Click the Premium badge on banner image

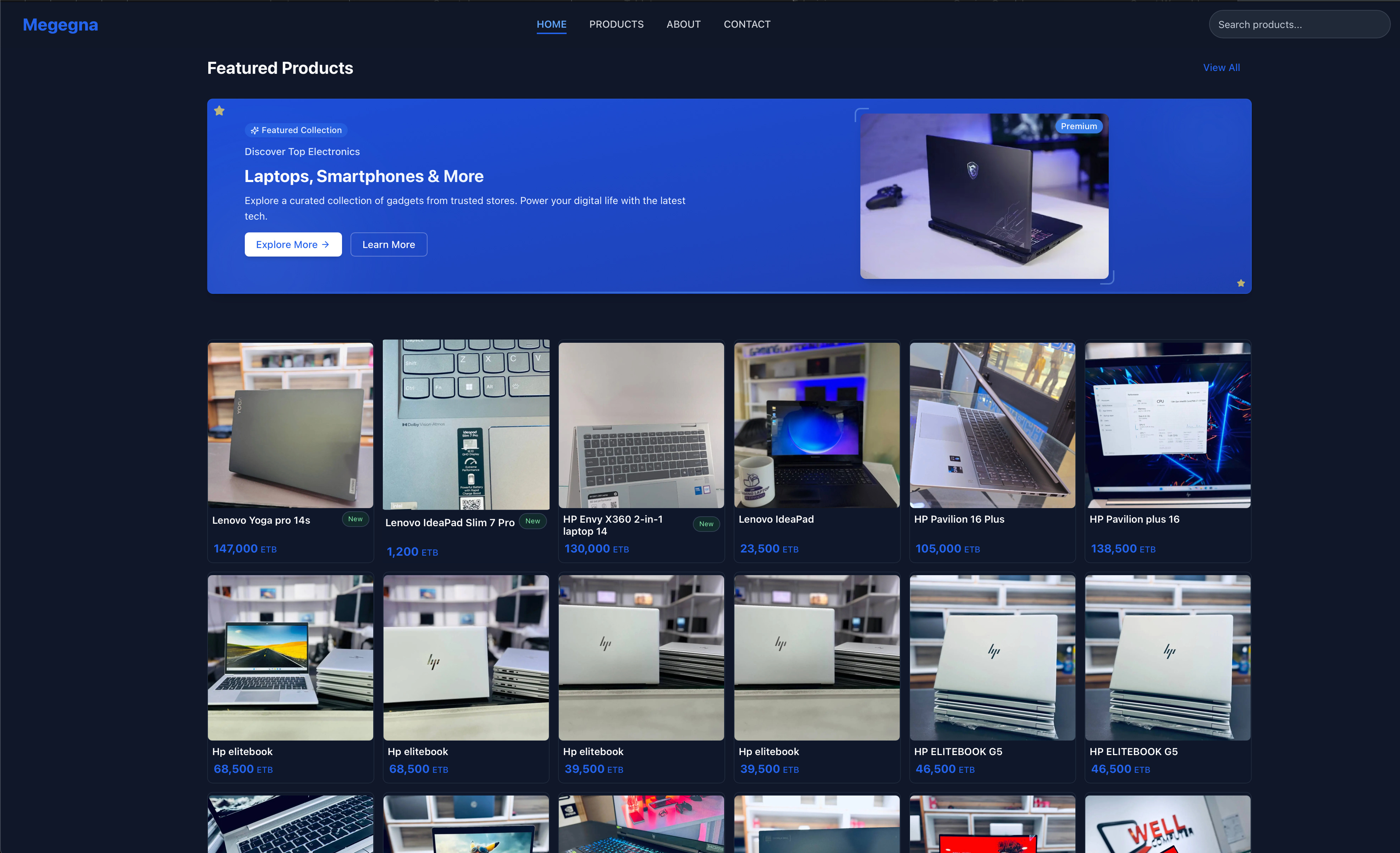click(1079, 126)
